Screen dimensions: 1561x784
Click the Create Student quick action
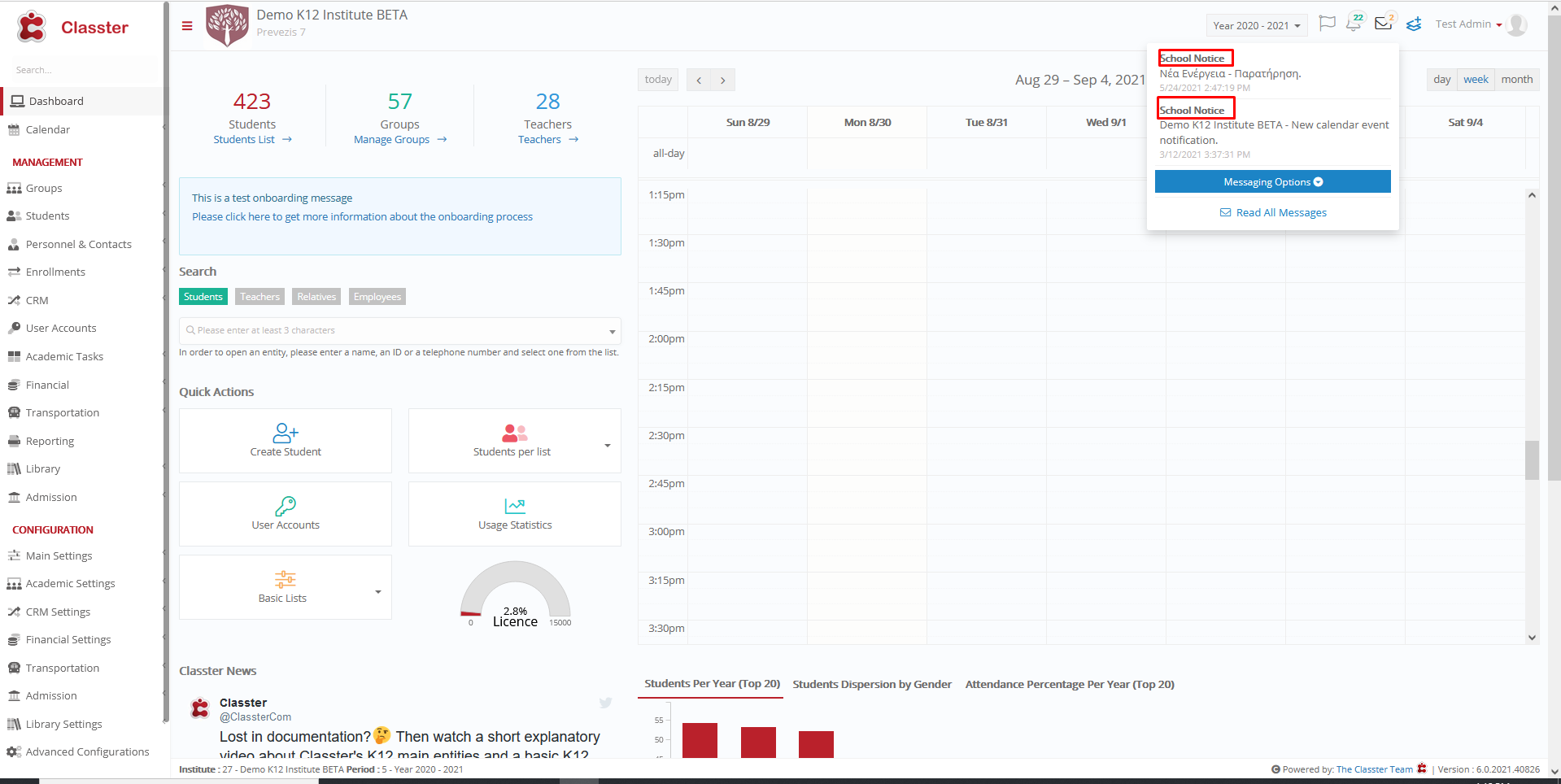tap(286, 440)
